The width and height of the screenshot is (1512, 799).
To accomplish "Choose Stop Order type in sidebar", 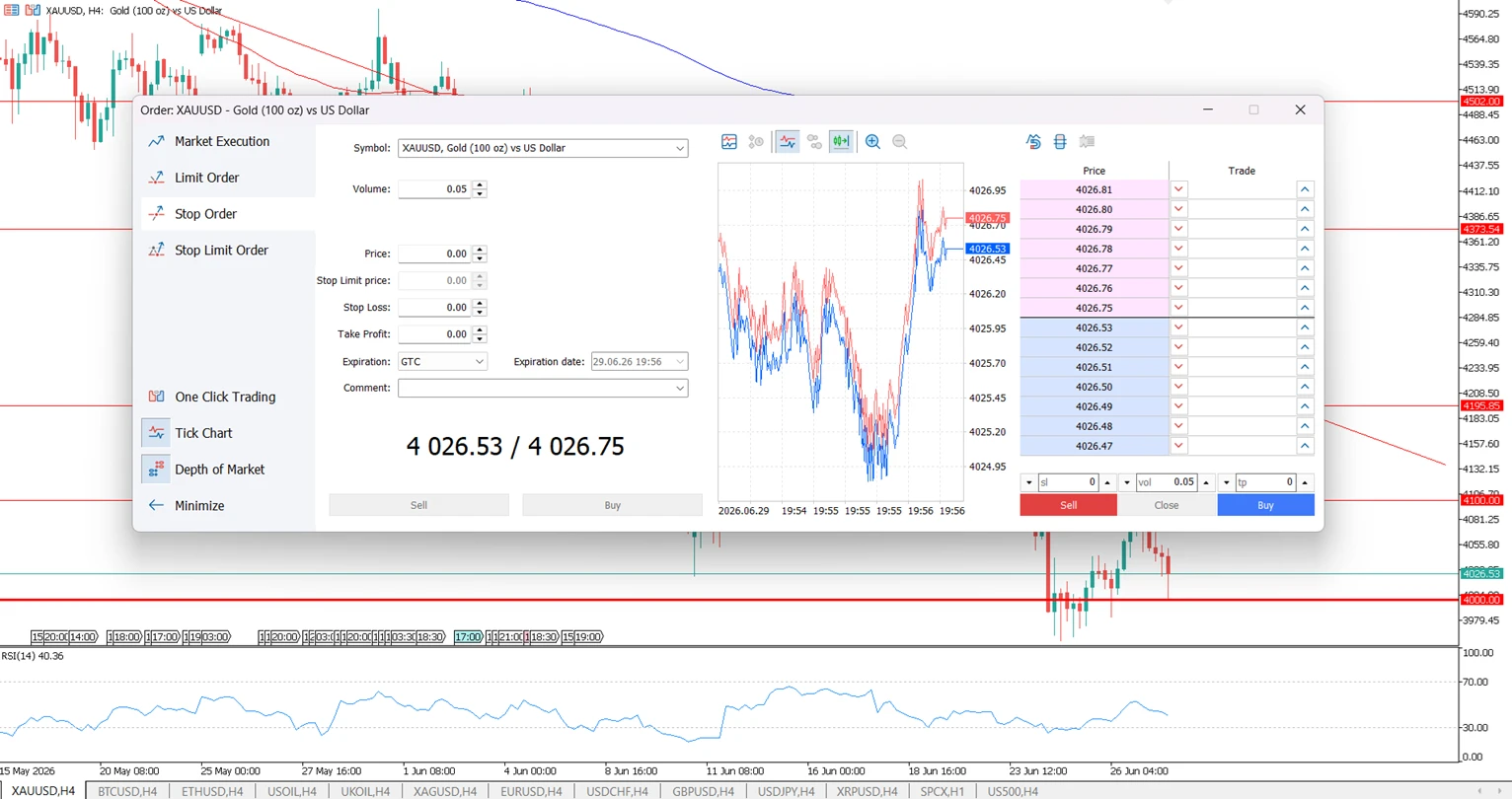I will 205,214.
